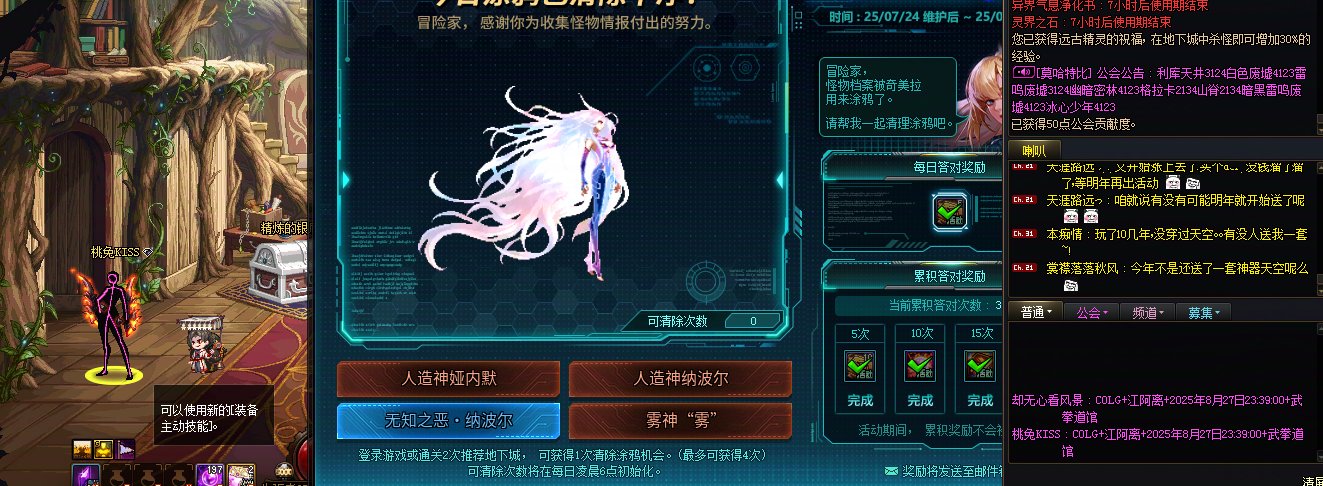Expand the 频道 chat channel dropdown

click(1147, 312)
